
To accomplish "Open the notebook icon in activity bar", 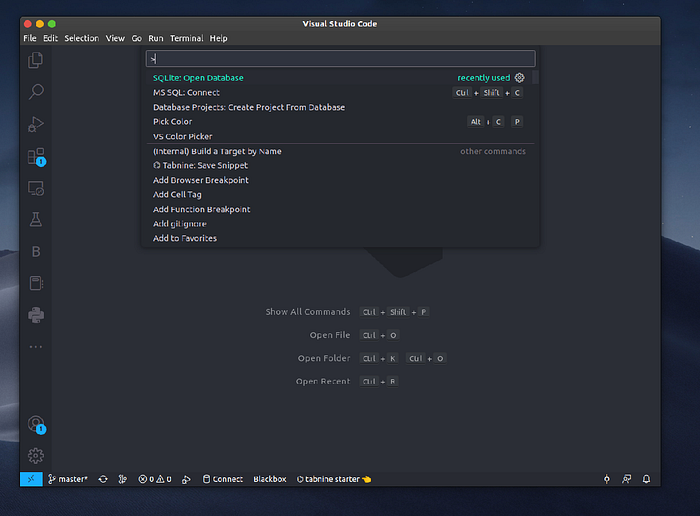I will tap(36, 283).
